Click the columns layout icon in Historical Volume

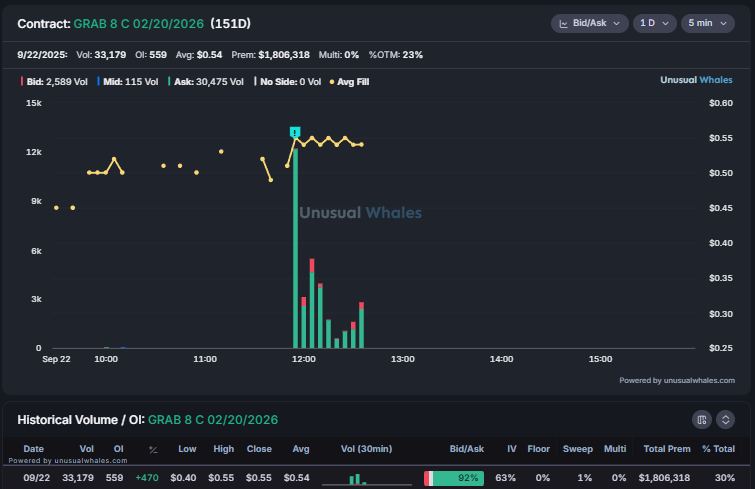click(x=702, y=420)
